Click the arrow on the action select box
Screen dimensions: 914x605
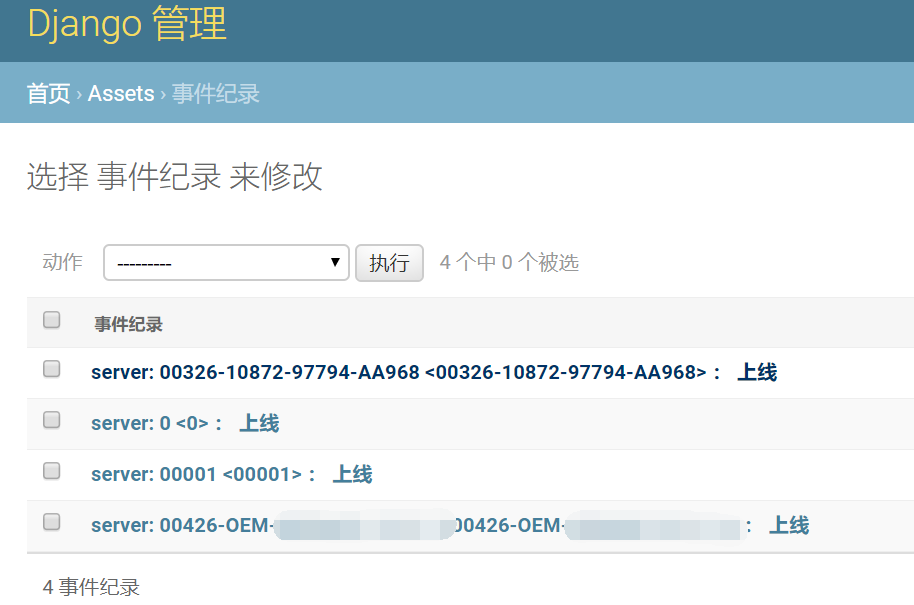(x=335, y=263)
